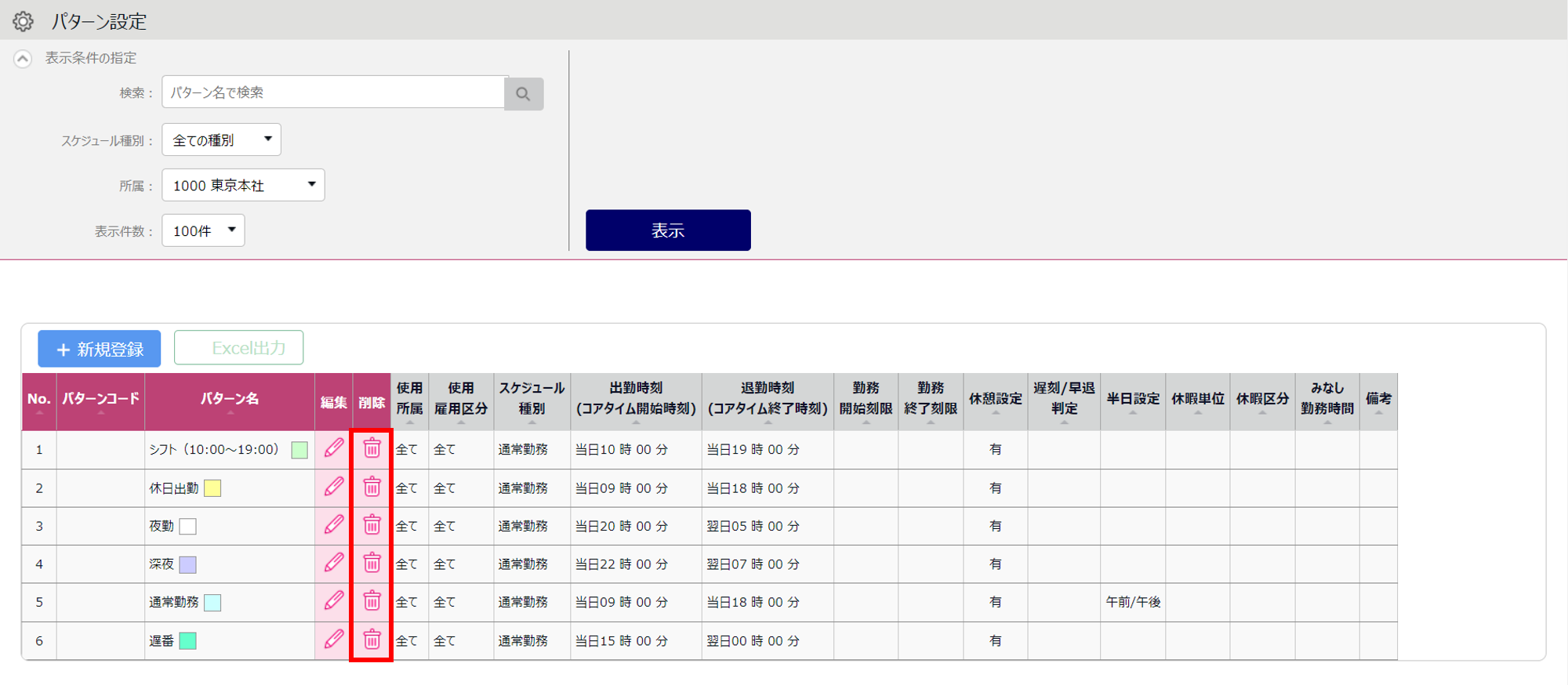Screen dimensions: 1568x685
Task: Delete the 通常勤務 pattern with trash icon
Action: (x=372, y=601)
